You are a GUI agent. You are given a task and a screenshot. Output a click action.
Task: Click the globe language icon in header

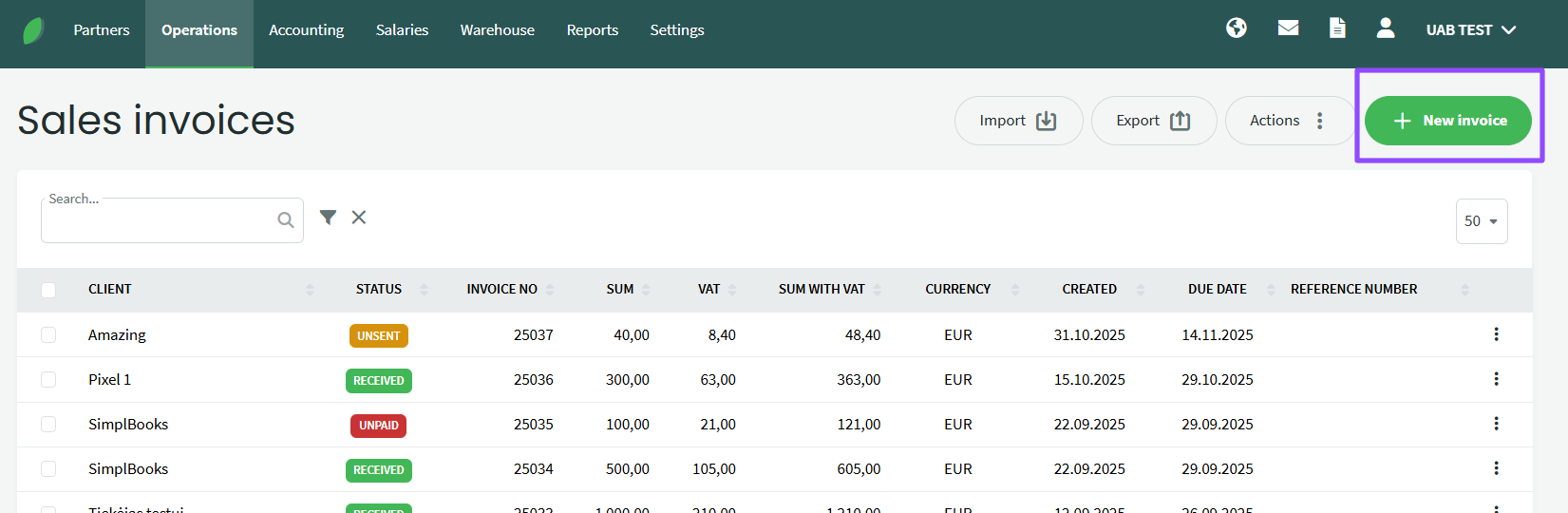(x=1236, y=28)
